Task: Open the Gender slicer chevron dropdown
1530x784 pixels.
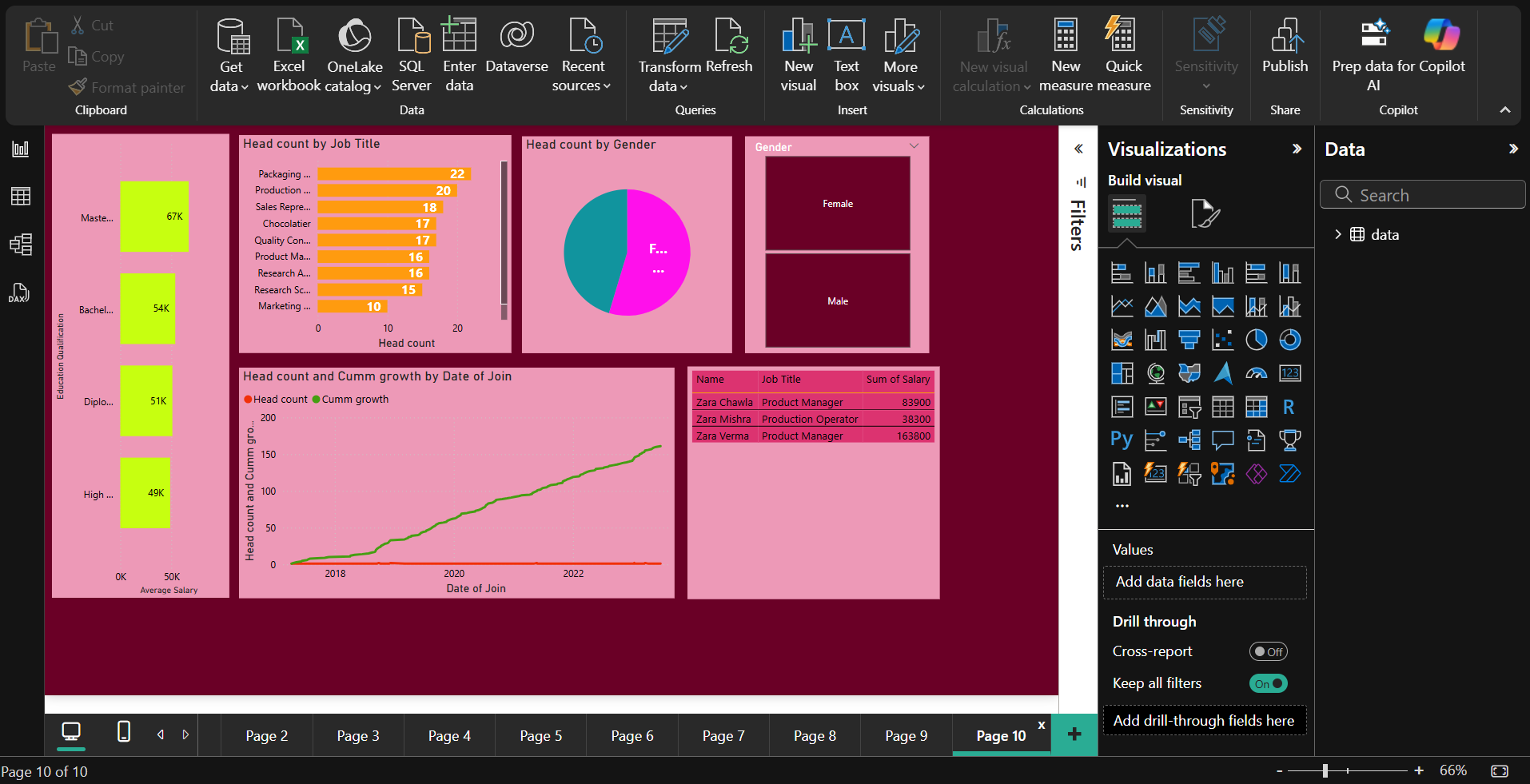Action: (x=914, y=146)
